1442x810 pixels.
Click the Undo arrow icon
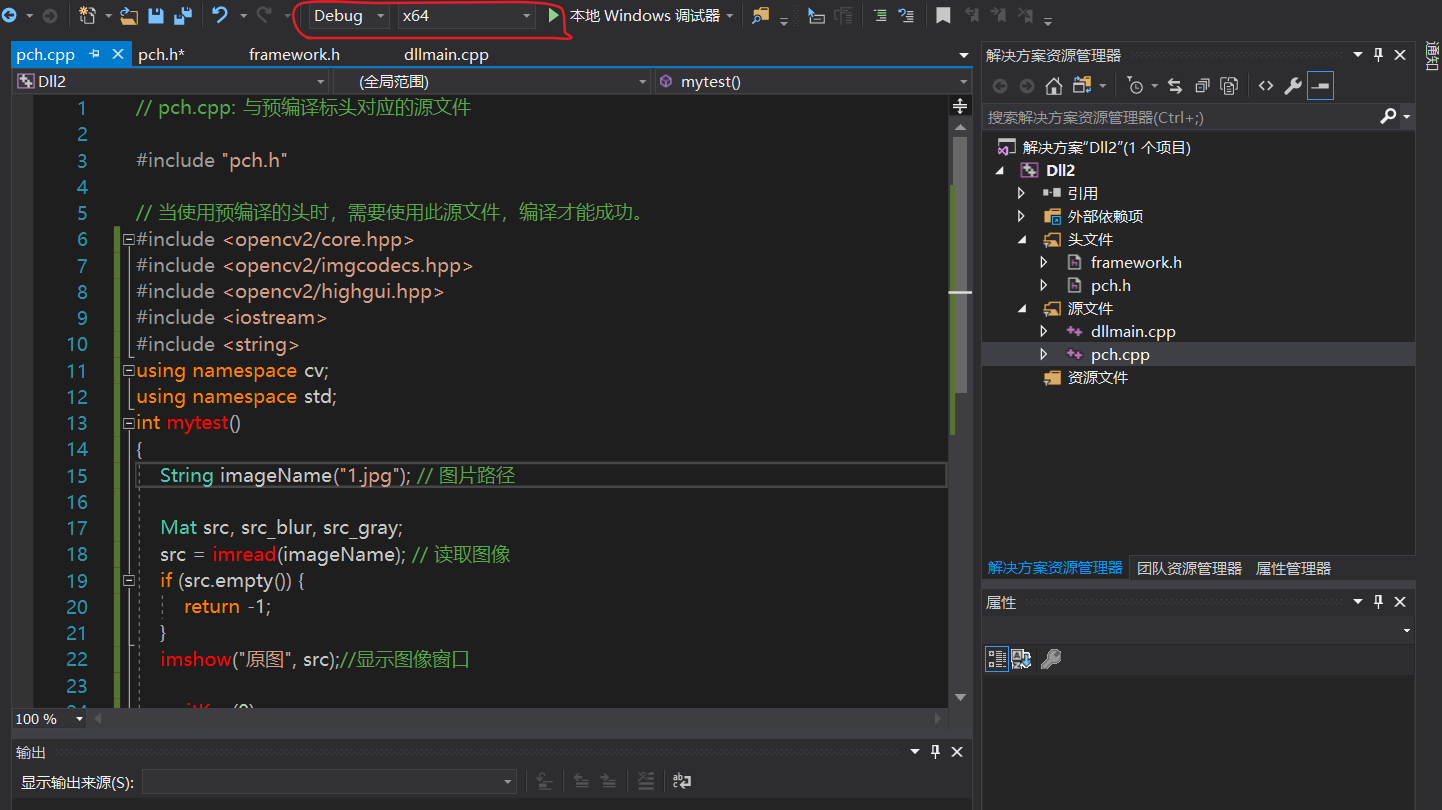coord(221,16)
